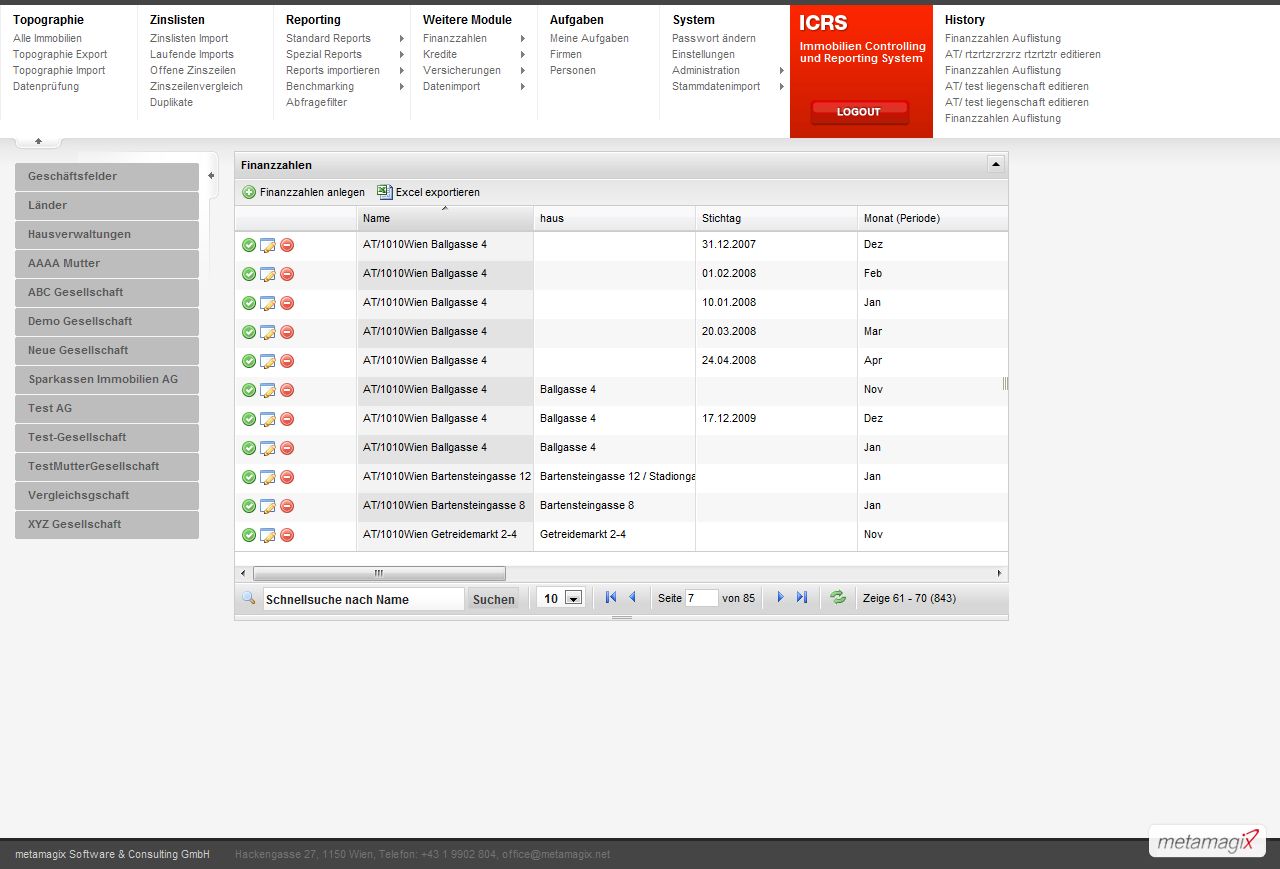This screenshot has width=1280, height=869.
Task: Click the Excel exportieren spreadsheet icon
Action: click(385, 192)
